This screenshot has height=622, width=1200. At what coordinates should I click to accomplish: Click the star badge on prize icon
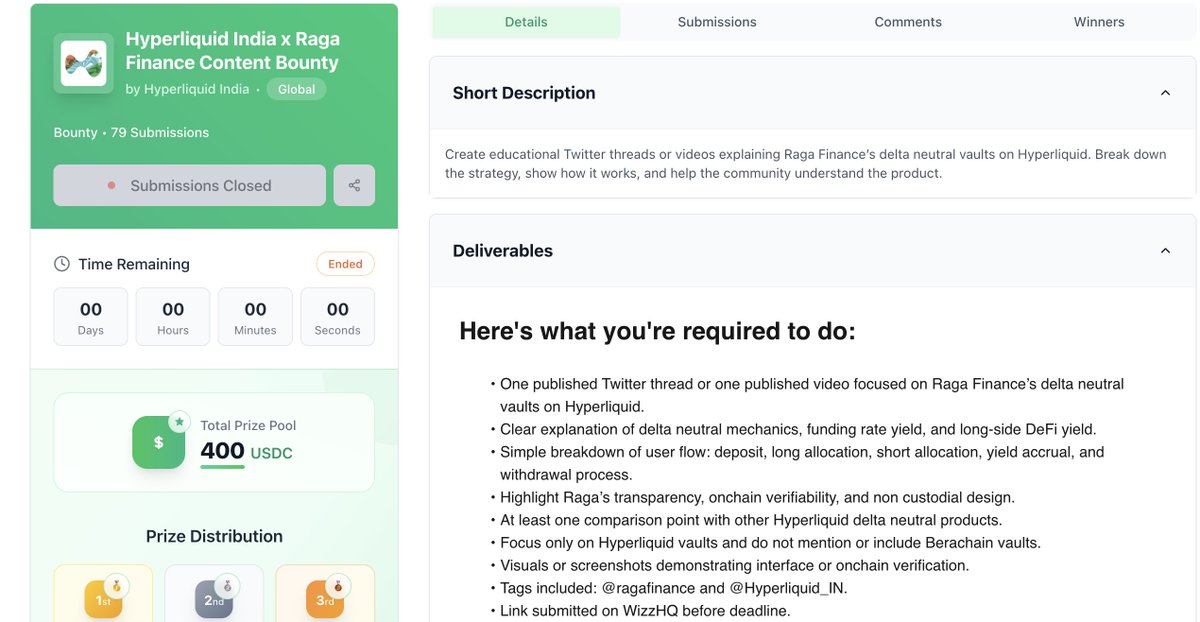[x=179, y=422]
